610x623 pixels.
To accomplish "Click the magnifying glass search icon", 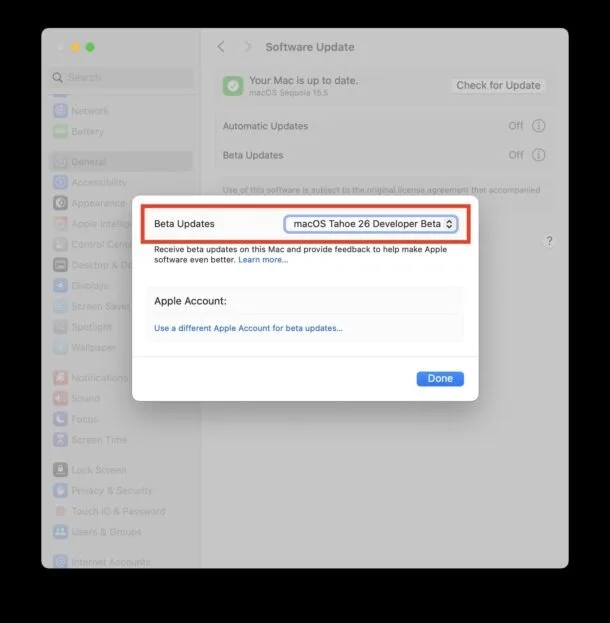I will pos(58,77).
